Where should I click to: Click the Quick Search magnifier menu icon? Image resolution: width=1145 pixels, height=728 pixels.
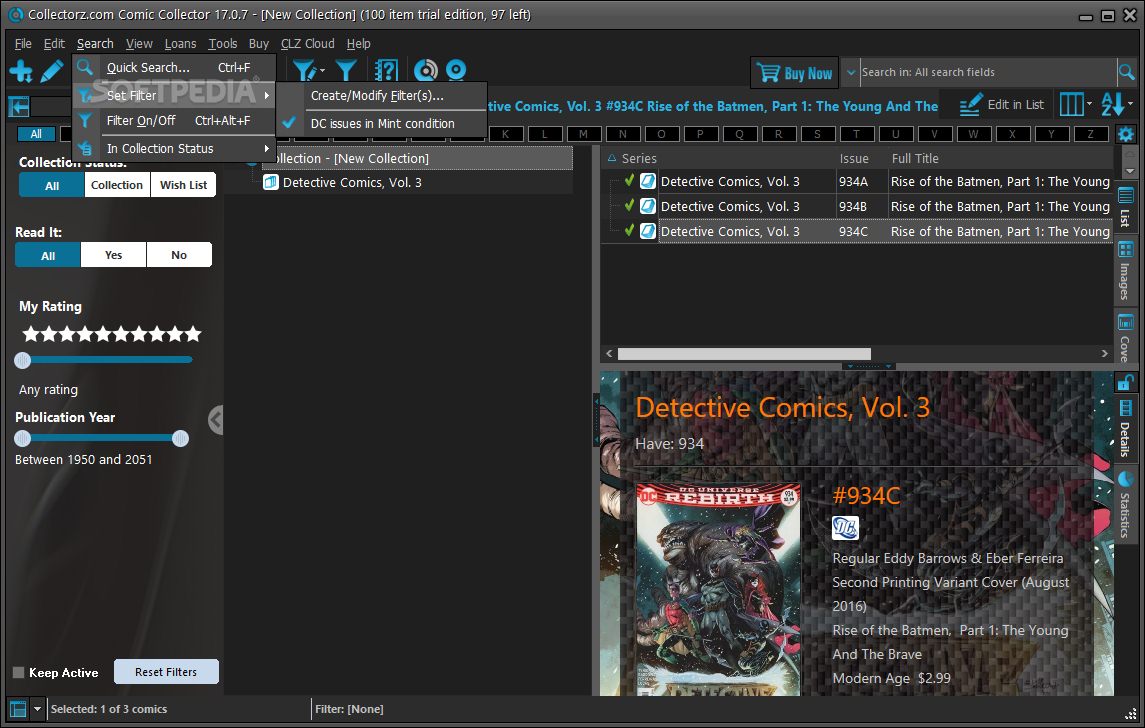85,67
